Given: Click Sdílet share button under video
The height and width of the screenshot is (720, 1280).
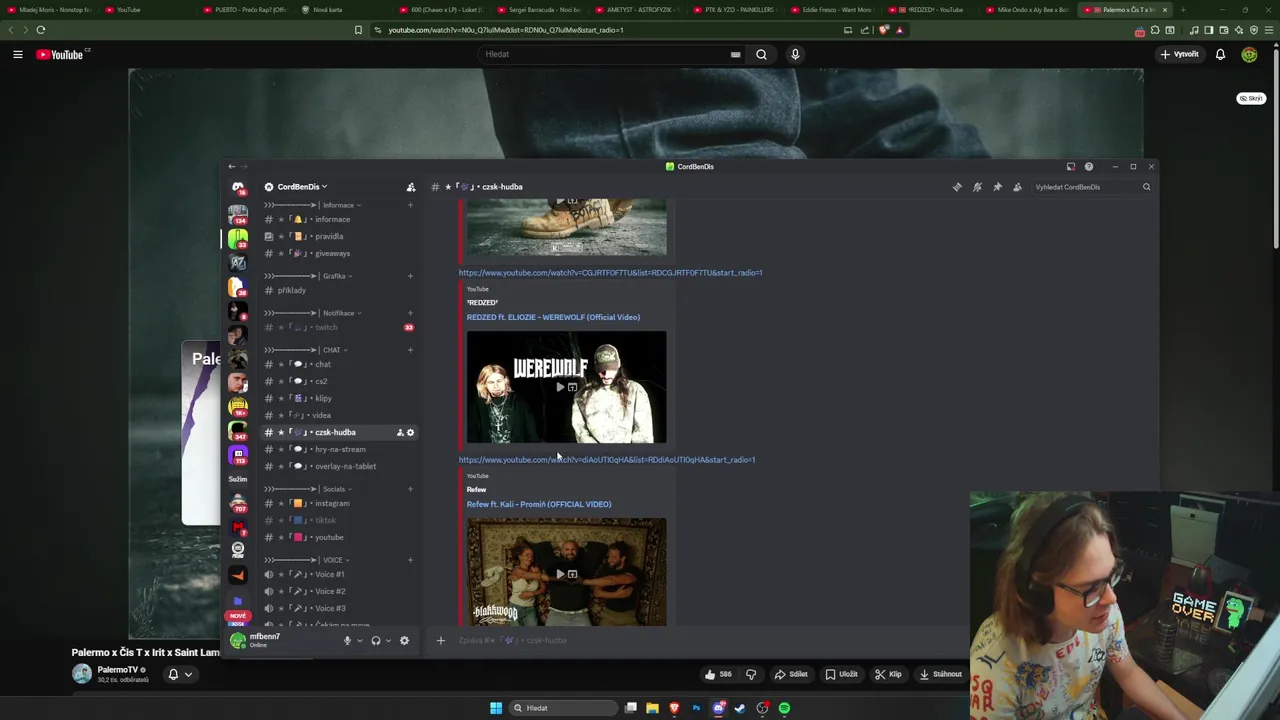Looking at the screenshot, I should coord(791,674).
